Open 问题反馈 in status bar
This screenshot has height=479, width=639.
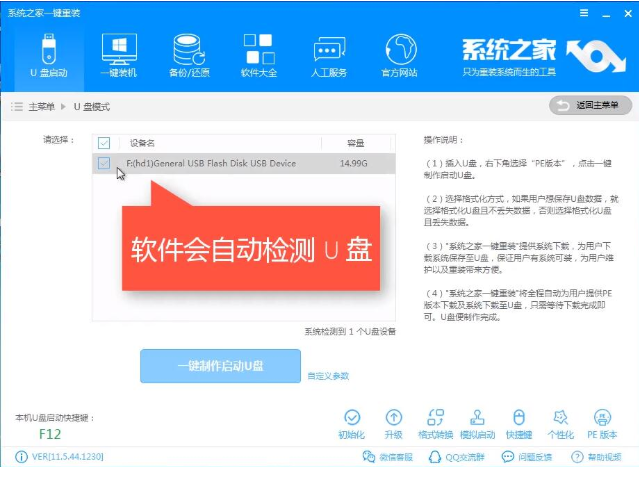527,457
